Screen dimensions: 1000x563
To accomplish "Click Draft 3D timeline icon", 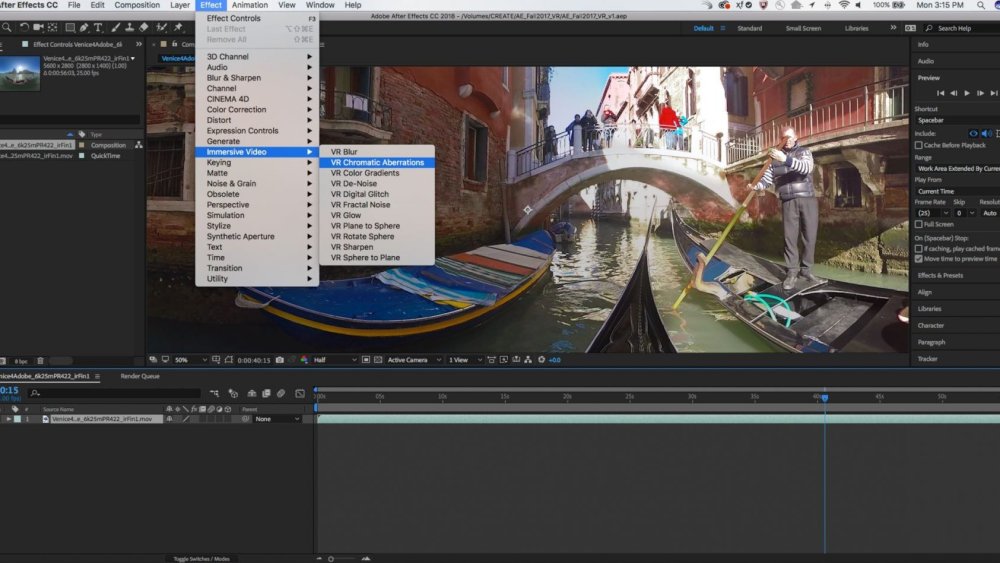I will (233, 393).
